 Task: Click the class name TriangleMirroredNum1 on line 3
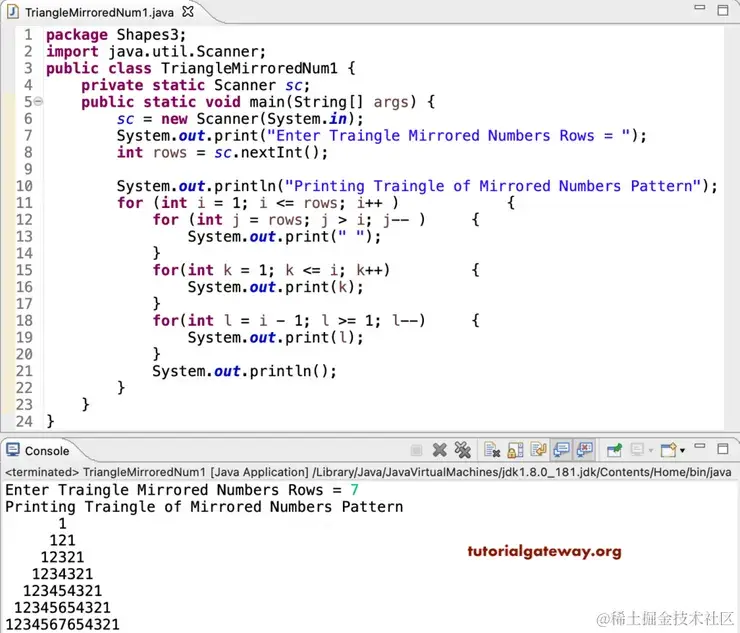click(249, 68)
